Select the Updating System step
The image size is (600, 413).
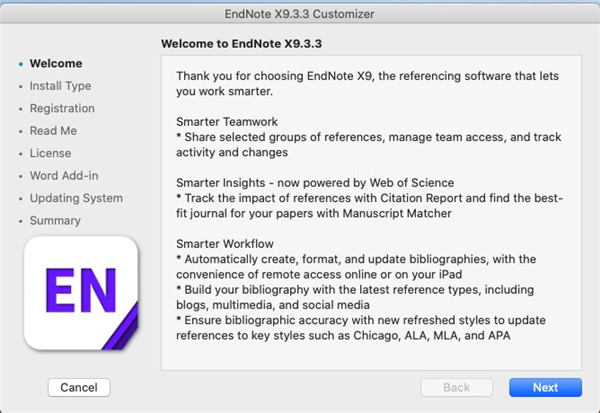coord(77,198)
